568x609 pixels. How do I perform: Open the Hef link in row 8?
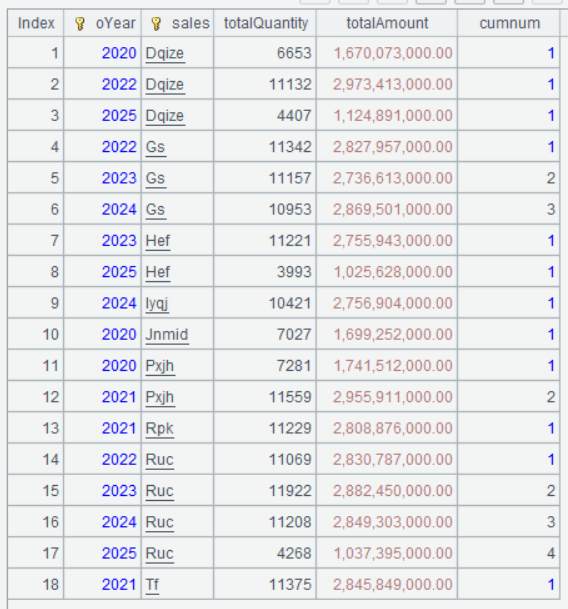tap(158, 272)
